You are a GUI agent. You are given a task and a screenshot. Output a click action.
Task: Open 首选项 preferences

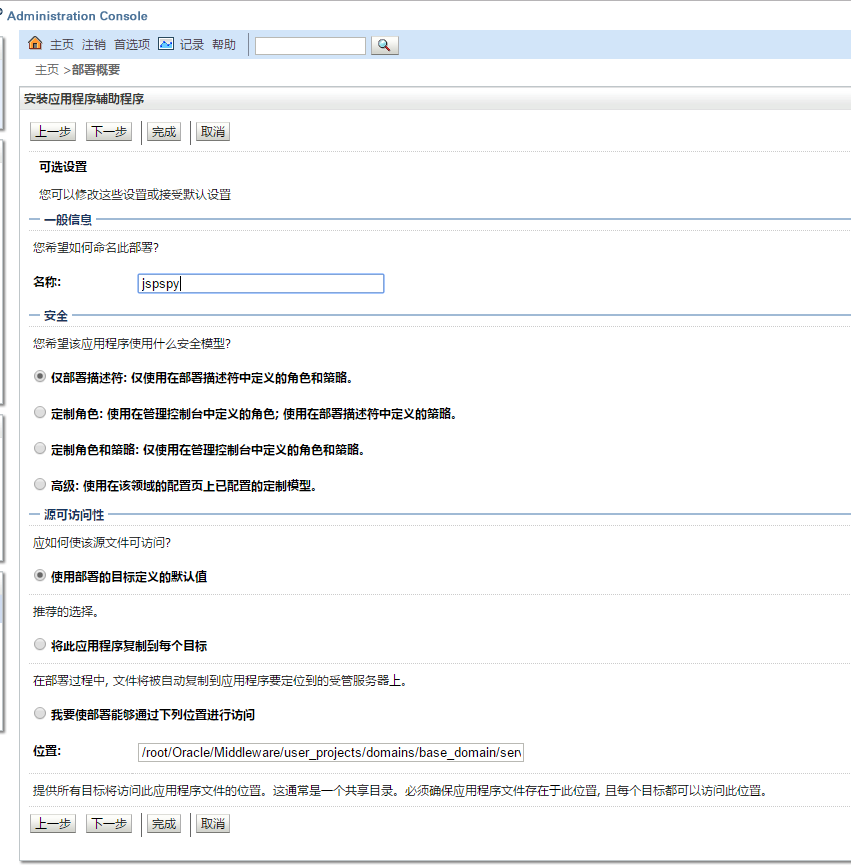132,44
